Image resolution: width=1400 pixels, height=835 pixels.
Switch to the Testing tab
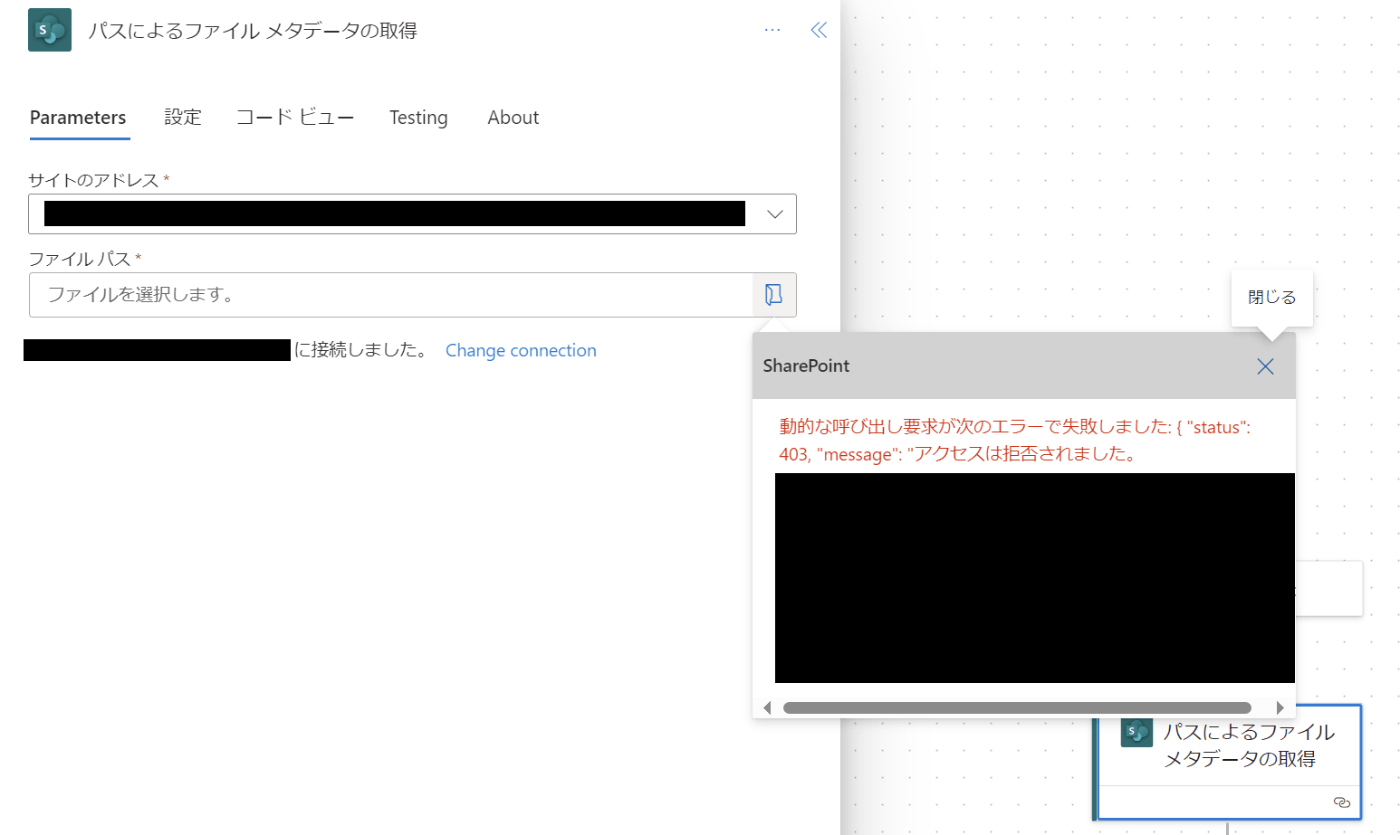pyautogui.click(x=419, y=117)
